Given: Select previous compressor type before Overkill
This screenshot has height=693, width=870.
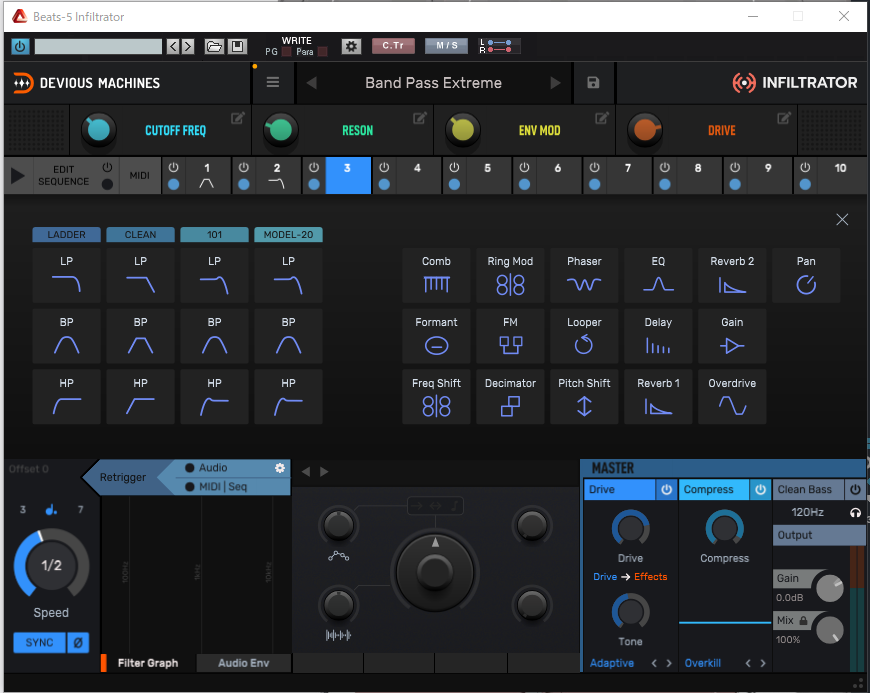Looking at the screenshot, I should tap(748, 663).
